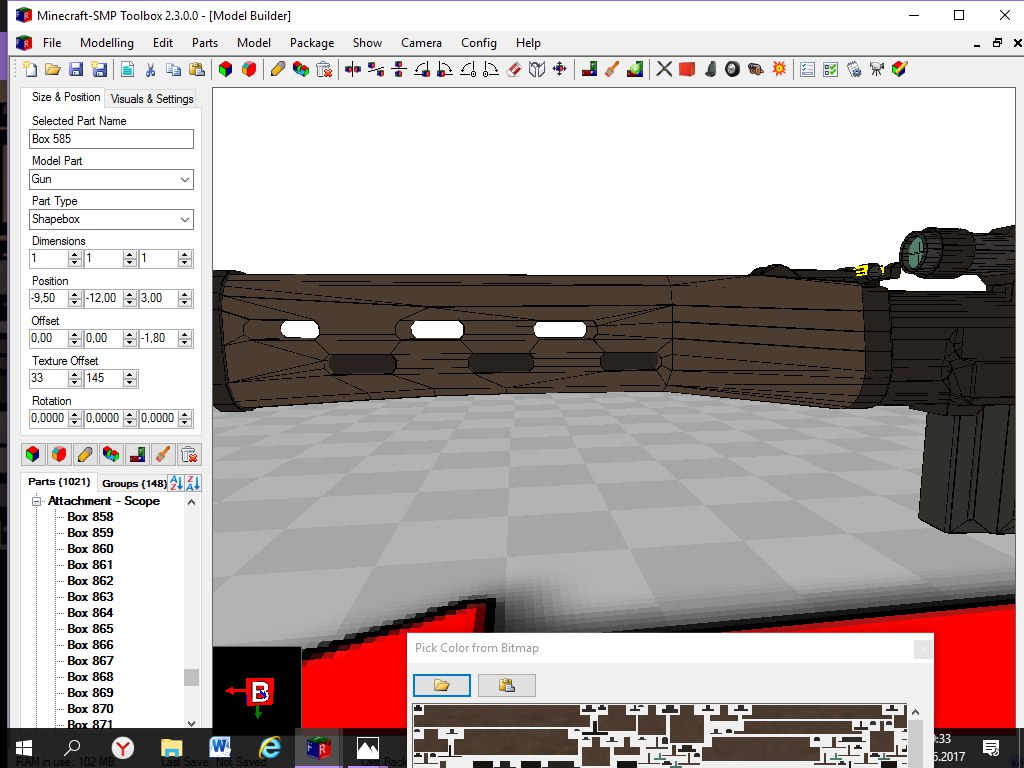Click the folder button in Pick Color from Bitmap
This screenshot has height=768, width=1024.
(x=442, y=685)
